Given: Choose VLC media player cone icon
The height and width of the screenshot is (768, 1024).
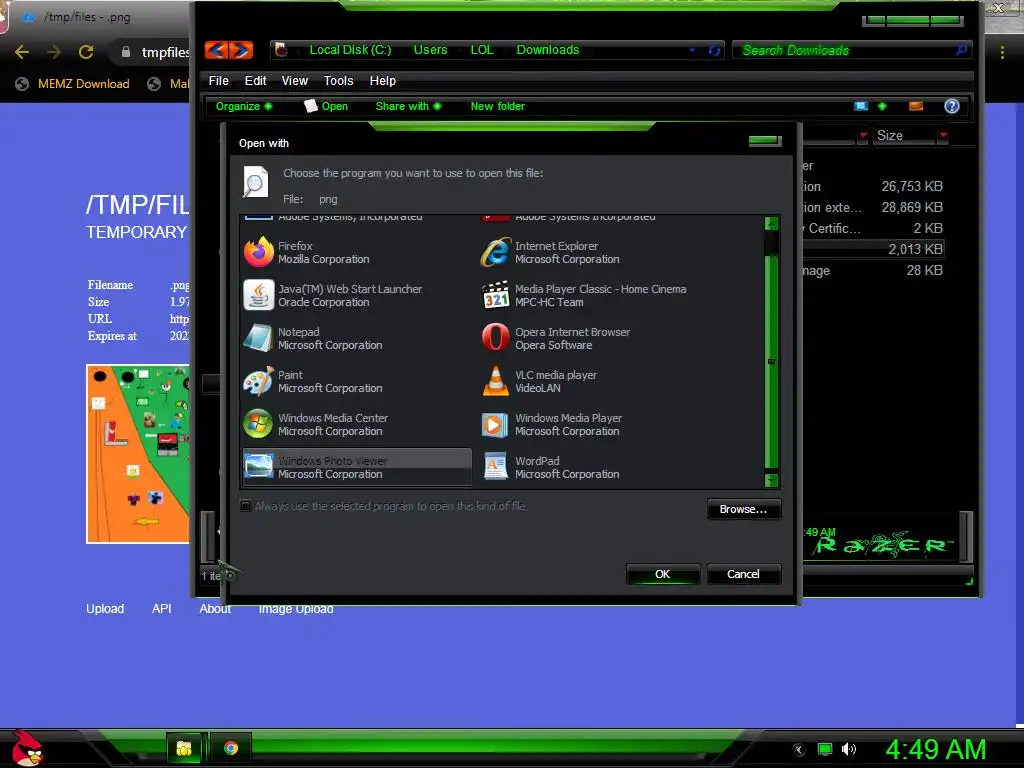Looking at the screenshot, I should [x=495, y=381].
